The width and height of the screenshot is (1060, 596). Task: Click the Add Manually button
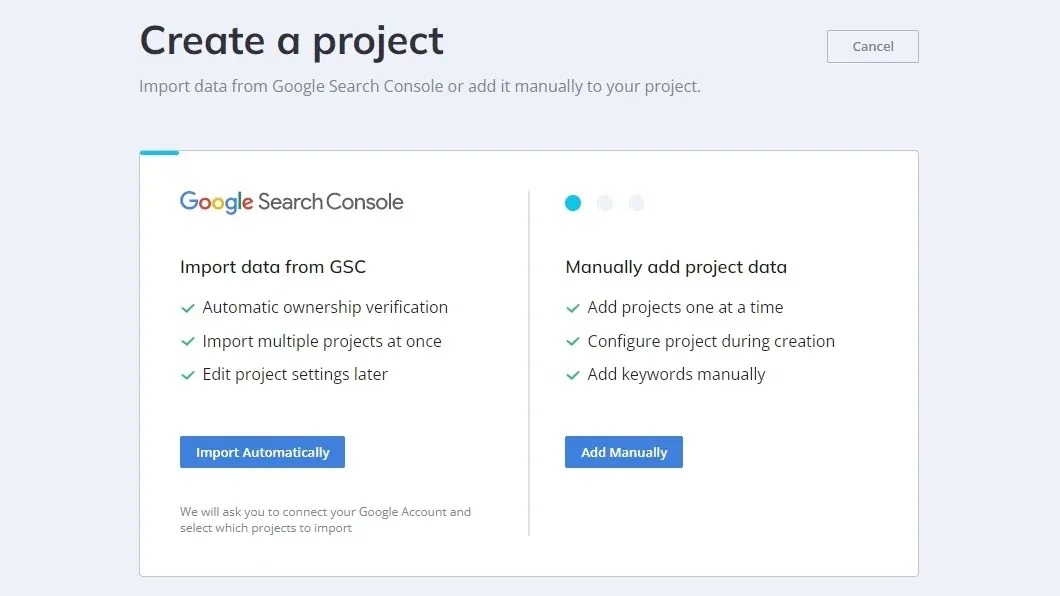pos(624,452)
